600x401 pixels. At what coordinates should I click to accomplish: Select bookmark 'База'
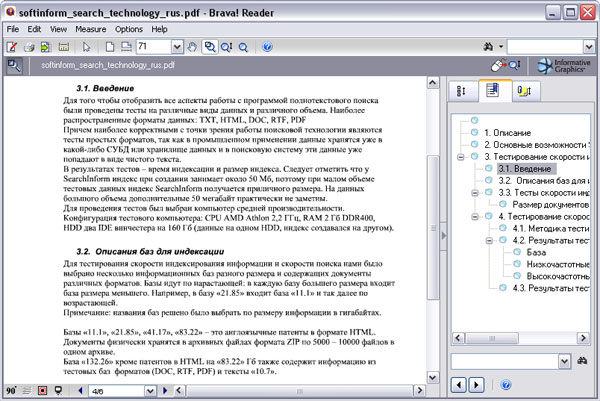(x=536, y=253)
